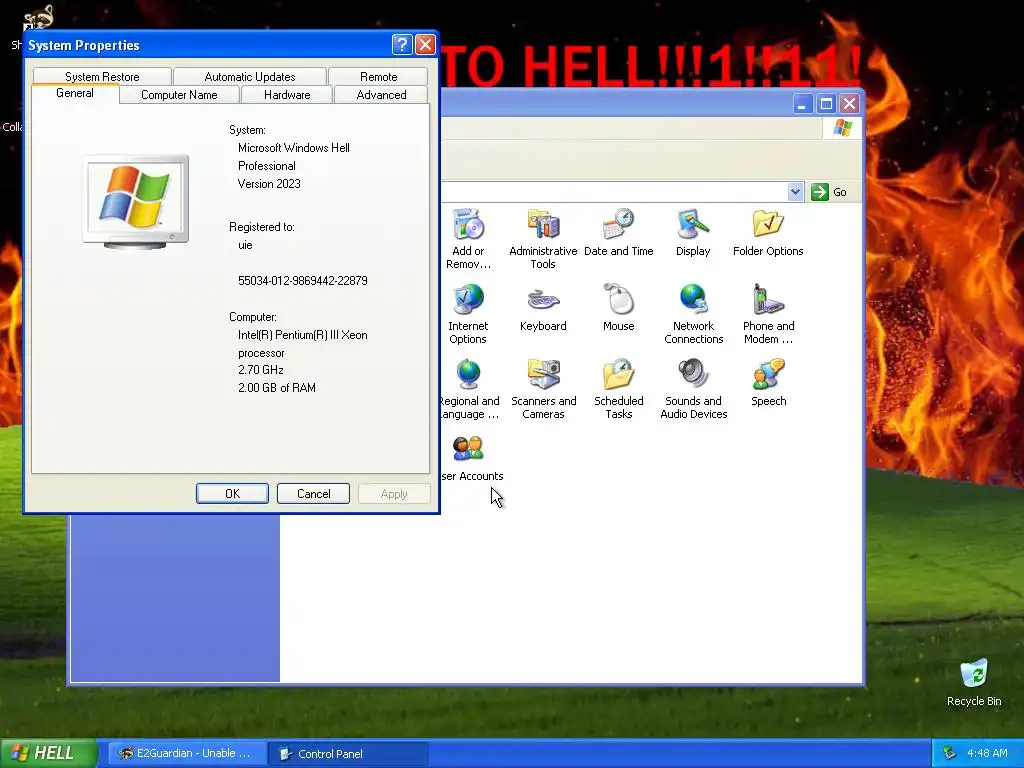This screenshot has height=768, width=1024.
Task: Open Regional and Language Options icon
Action: point(468,376)
